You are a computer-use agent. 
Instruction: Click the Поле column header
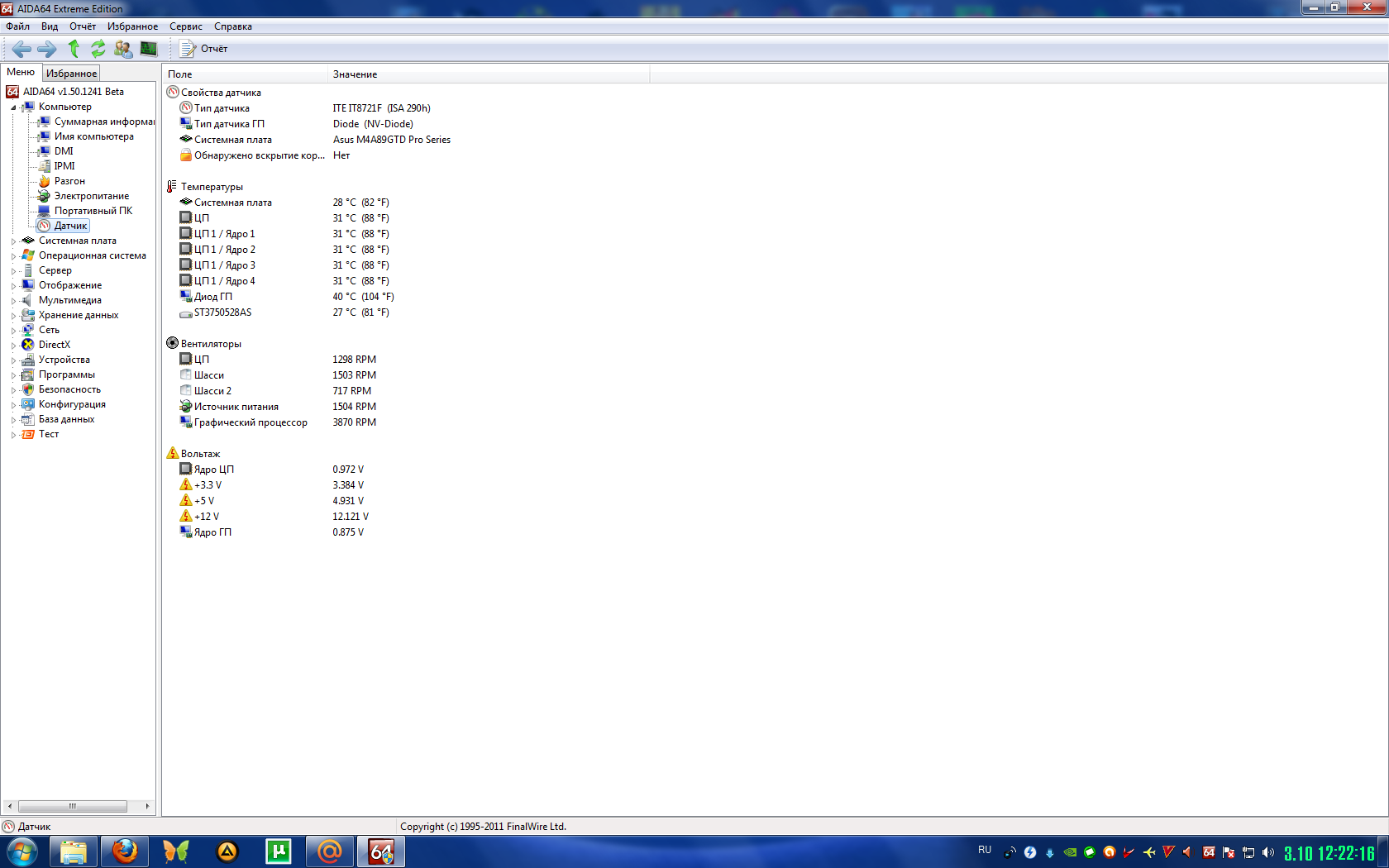(x=245, y=74)
